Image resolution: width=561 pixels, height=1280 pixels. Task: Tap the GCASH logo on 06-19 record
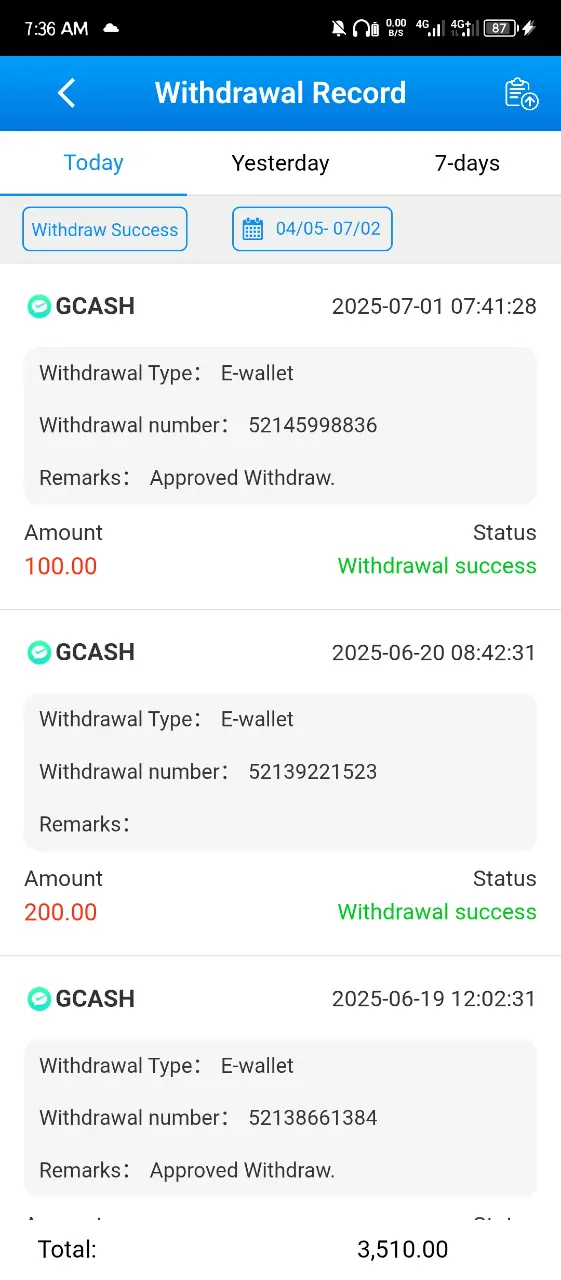pos(39,998)
